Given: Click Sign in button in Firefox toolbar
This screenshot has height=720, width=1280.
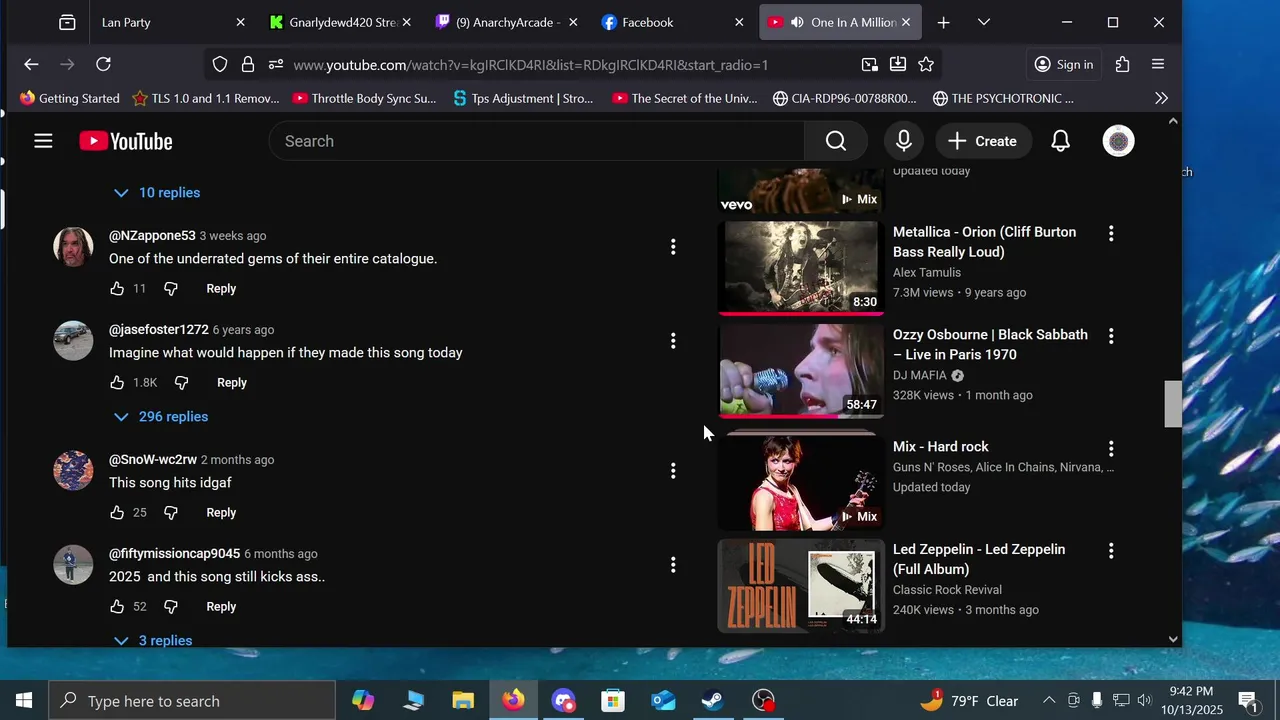Looking at the screenshot, I should [x=1064, y=64].
